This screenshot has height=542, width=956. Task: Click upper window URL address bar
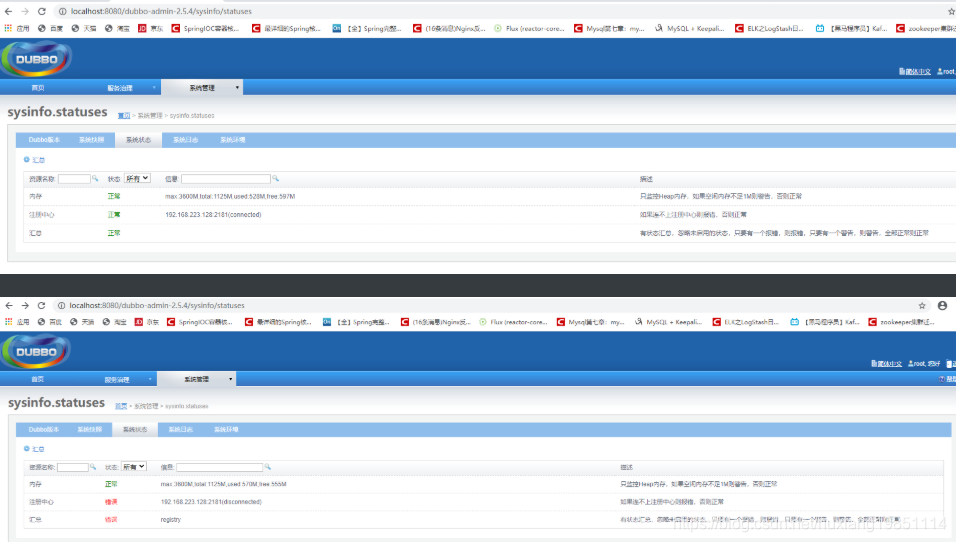pyautogui.click(x=500, y=11)
